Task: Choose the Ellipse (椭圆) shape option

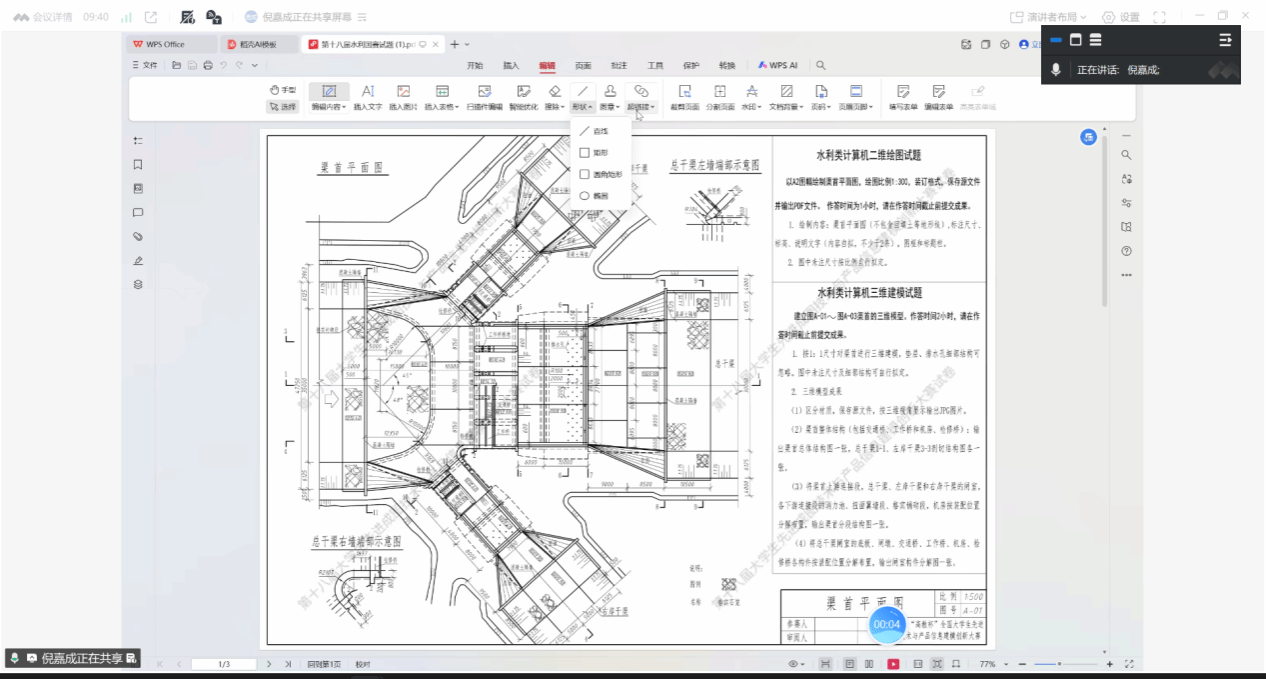Action: click(x=599, y=196)
